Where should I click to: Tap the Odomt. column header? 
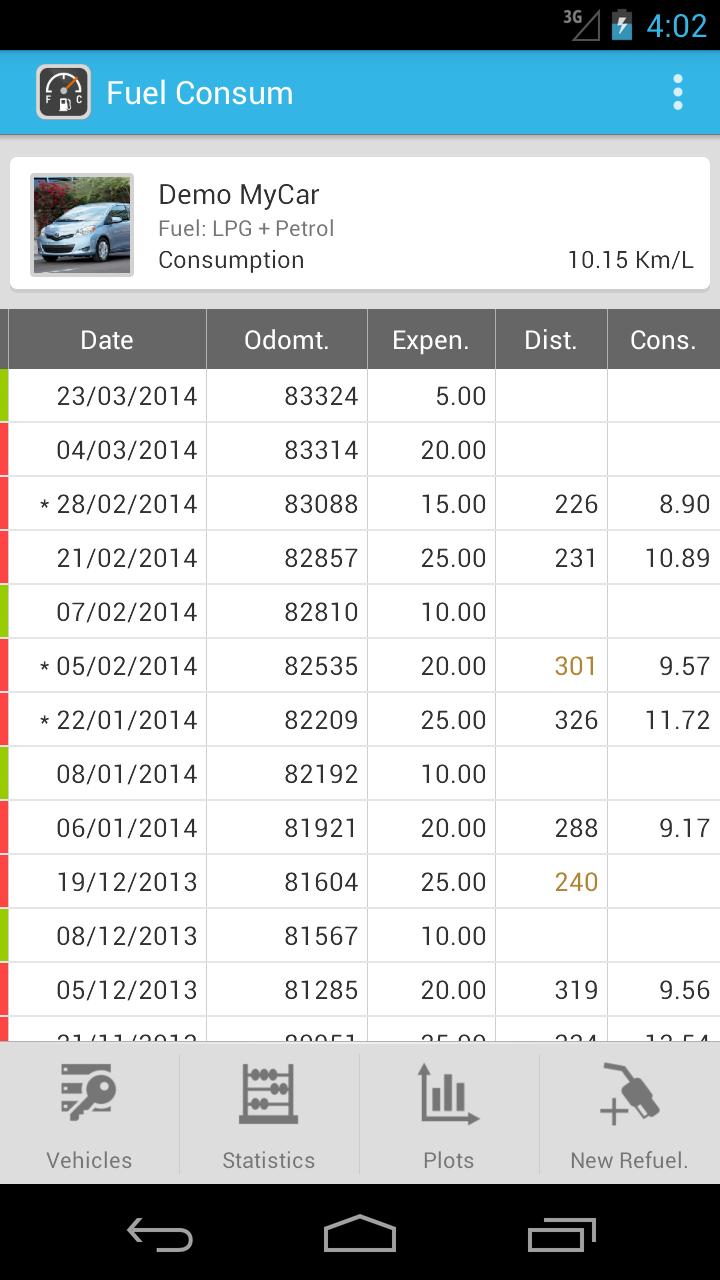pyautogui.click(x=286, y=340)
